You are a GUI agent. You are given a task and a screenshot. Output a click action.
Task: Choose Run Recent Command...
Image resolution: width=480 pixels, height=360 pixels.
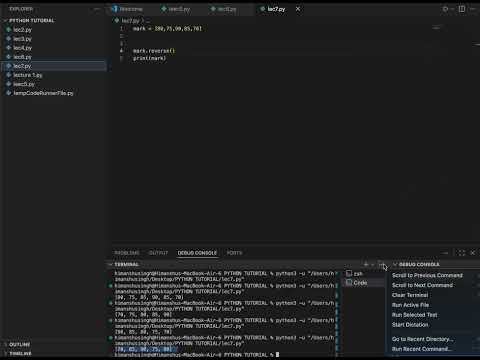coord(422,349)
